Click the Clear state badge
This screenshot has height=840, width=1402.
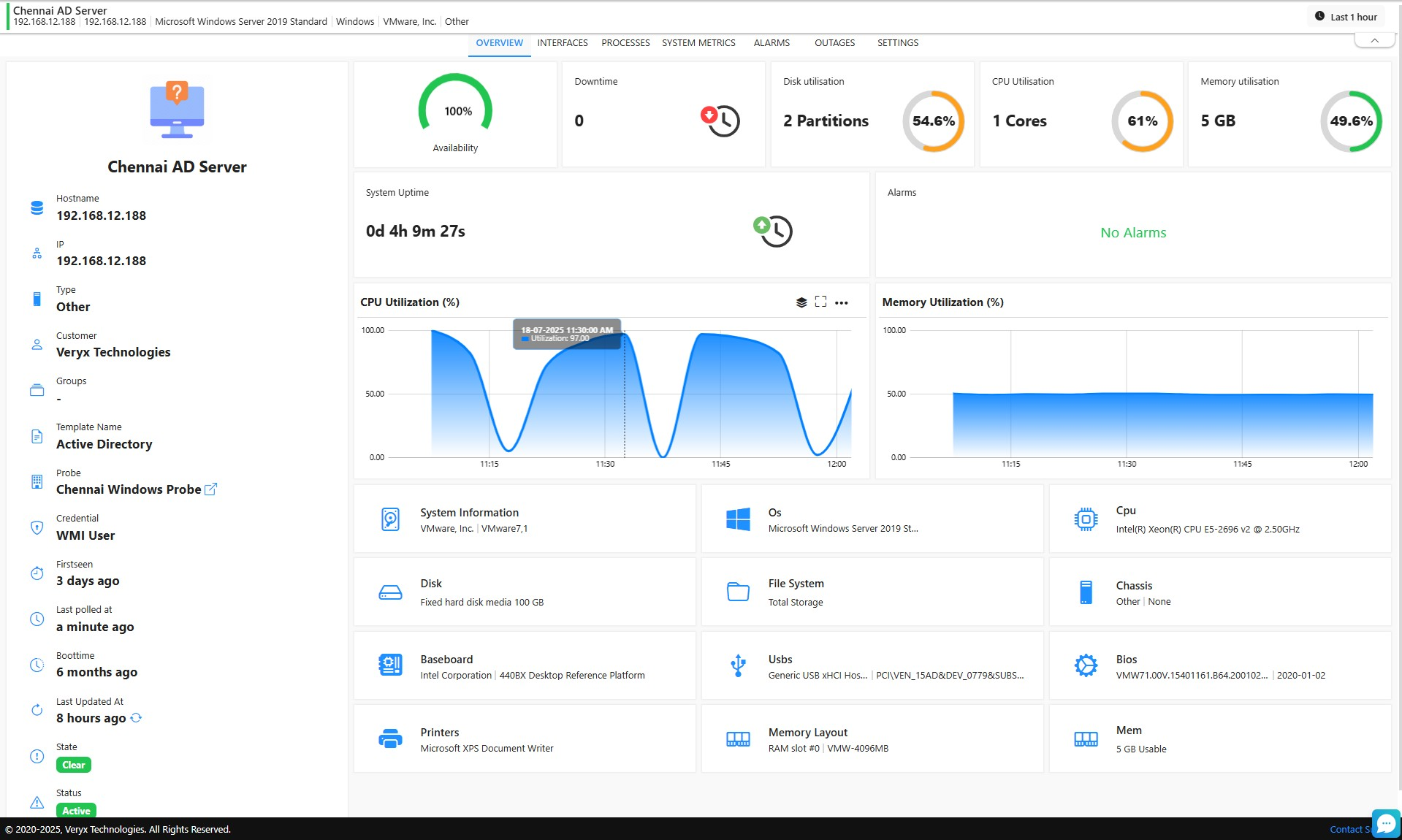[74, 765]
